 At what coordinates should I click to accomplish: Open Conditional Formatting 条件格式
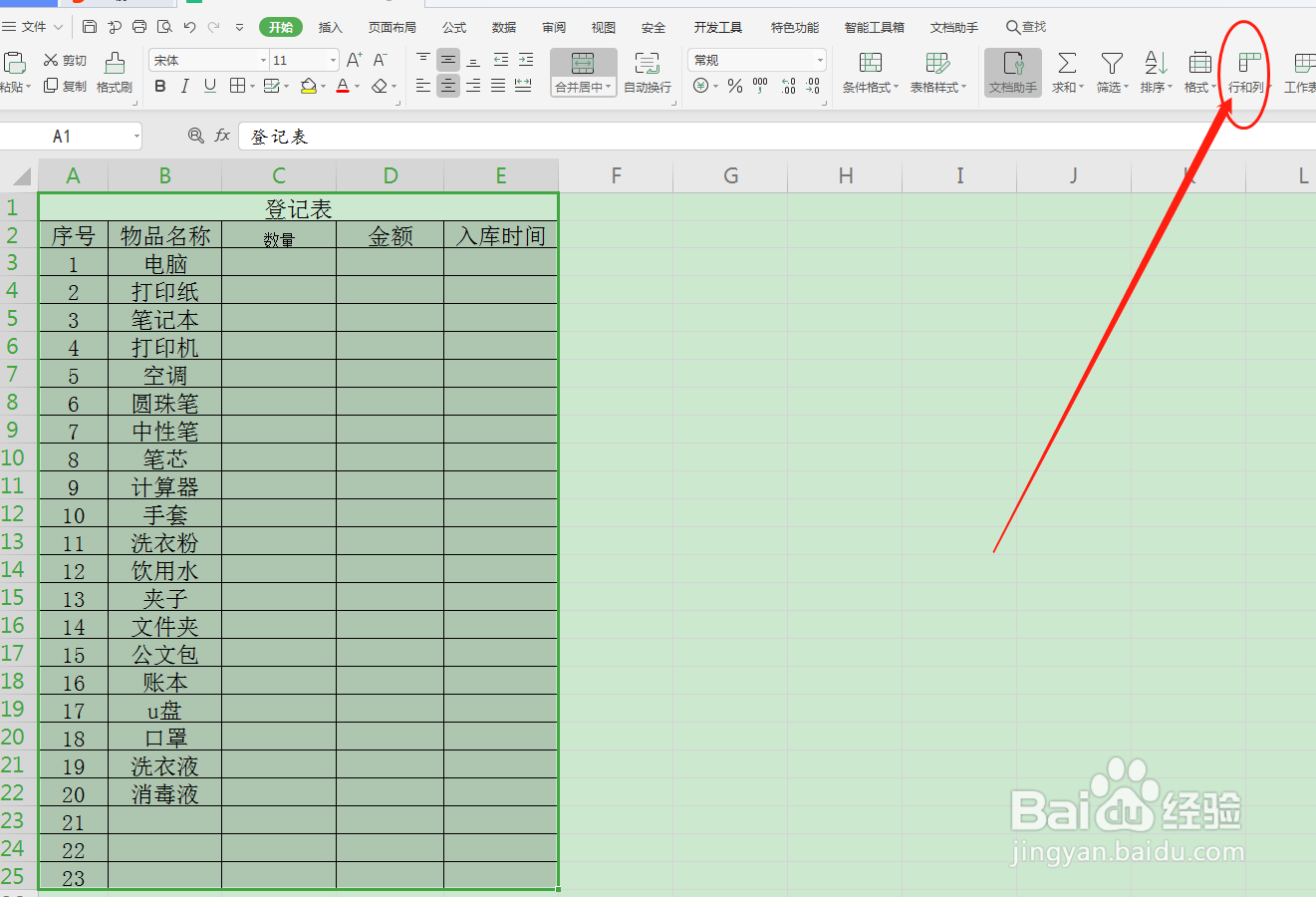pyautogui.click(x=871, y=72)
